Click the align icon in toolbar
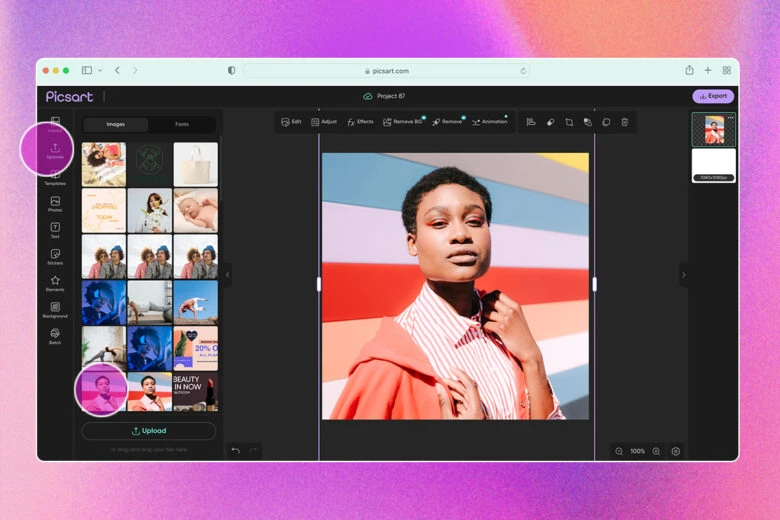 (531, 122)
